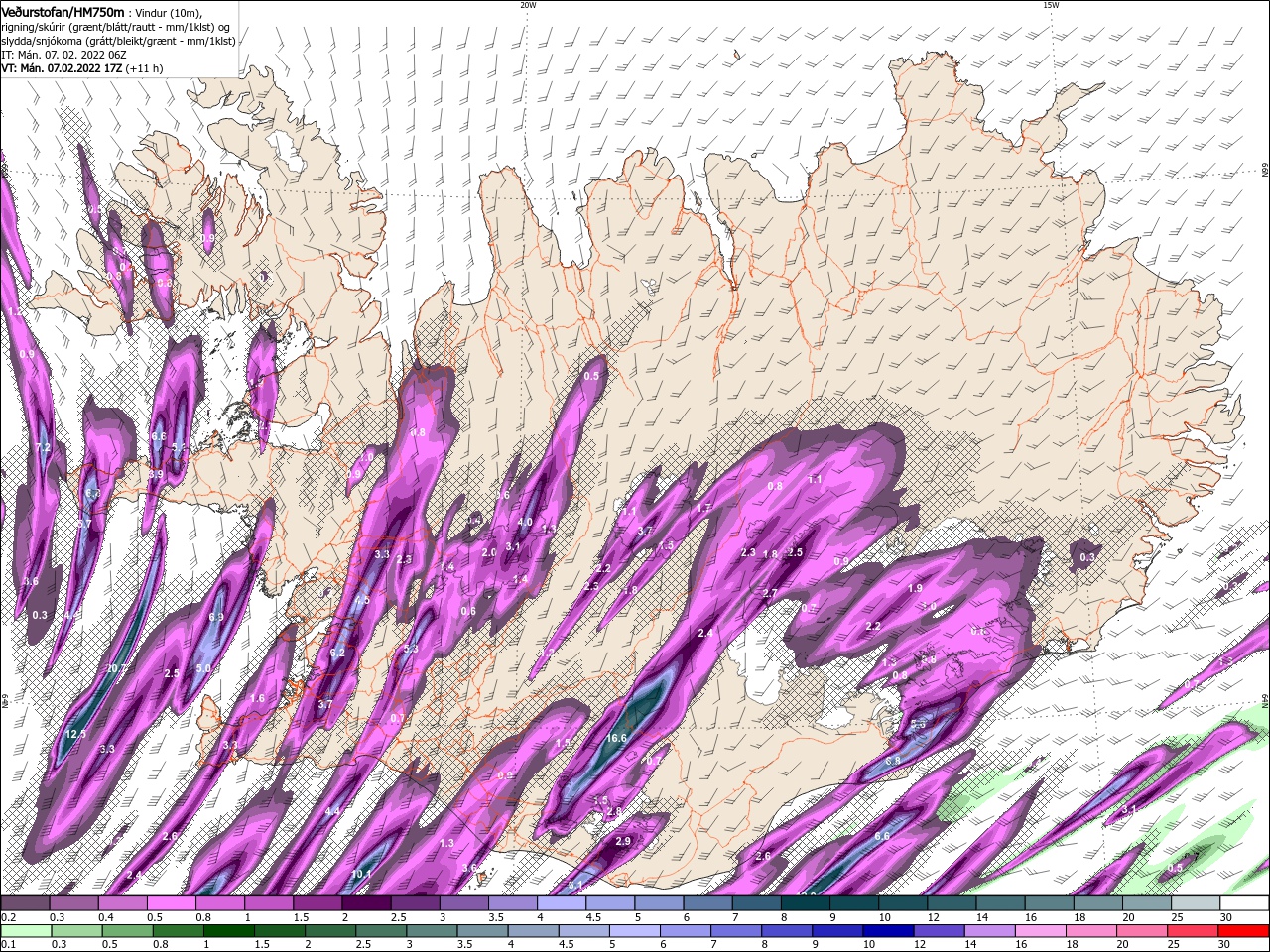The height and width of the screenshot is (952, 1270).
Task: Pick the 0.3 purple swatch in snow scale
Action: click(73, 903)
